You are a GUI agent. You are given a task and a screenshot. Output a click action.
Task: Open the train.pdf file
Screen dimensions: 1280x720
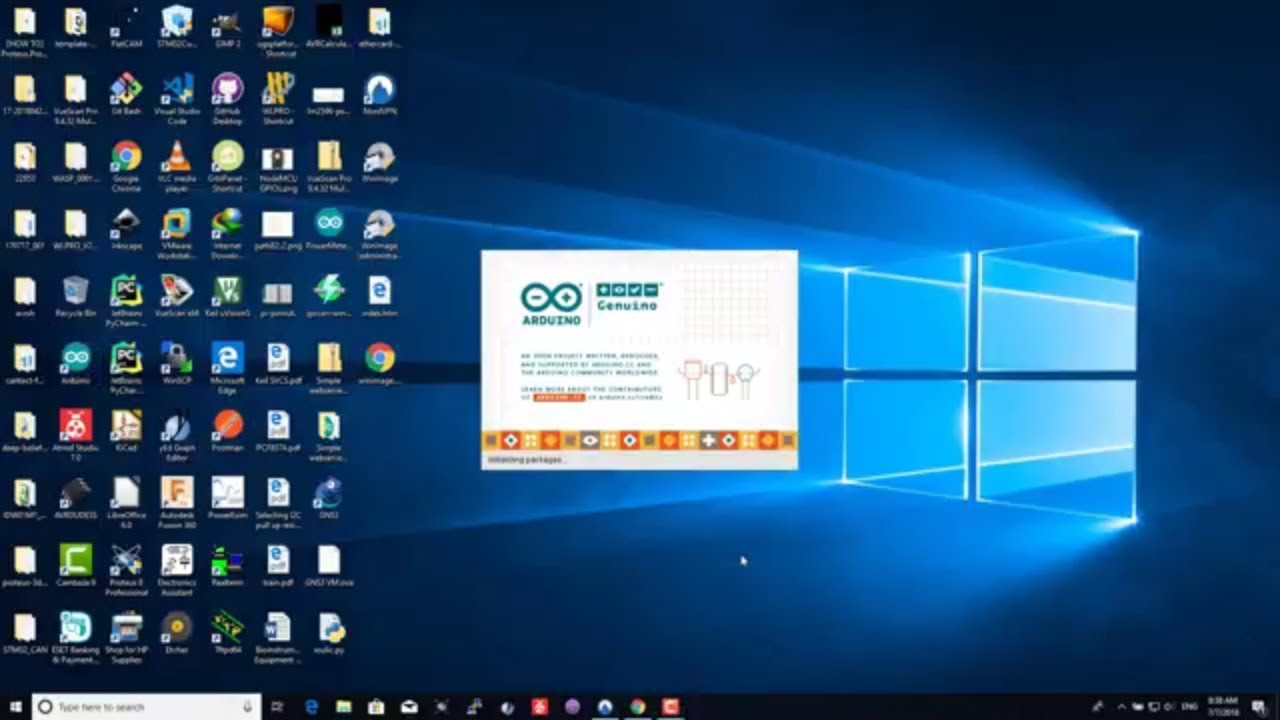[x=278, y=567]
